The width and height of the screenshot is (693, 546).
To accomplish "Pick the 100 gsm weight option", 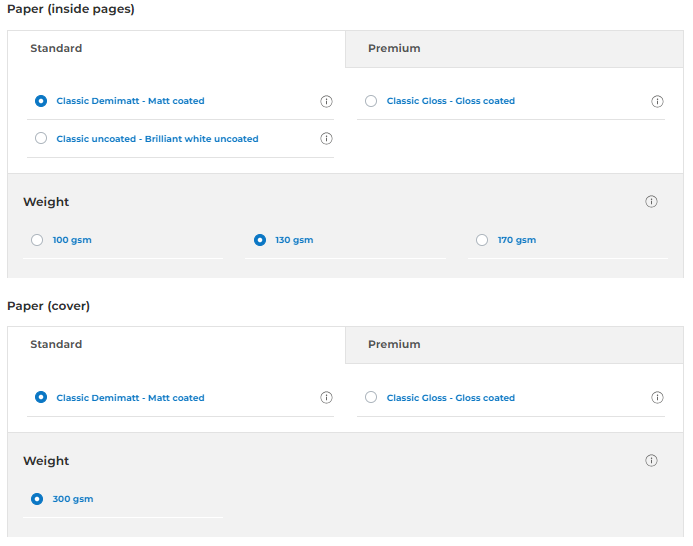I will tap(37, 240).
